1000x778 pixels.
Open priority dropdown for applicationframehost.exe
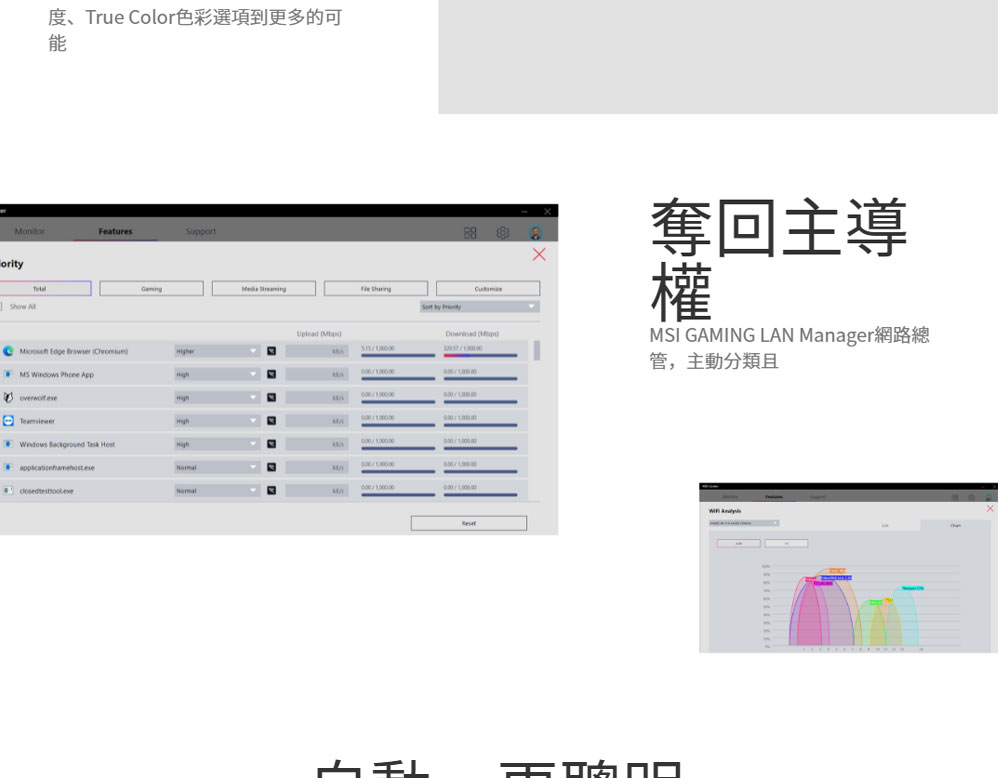(x=217, y=467)
